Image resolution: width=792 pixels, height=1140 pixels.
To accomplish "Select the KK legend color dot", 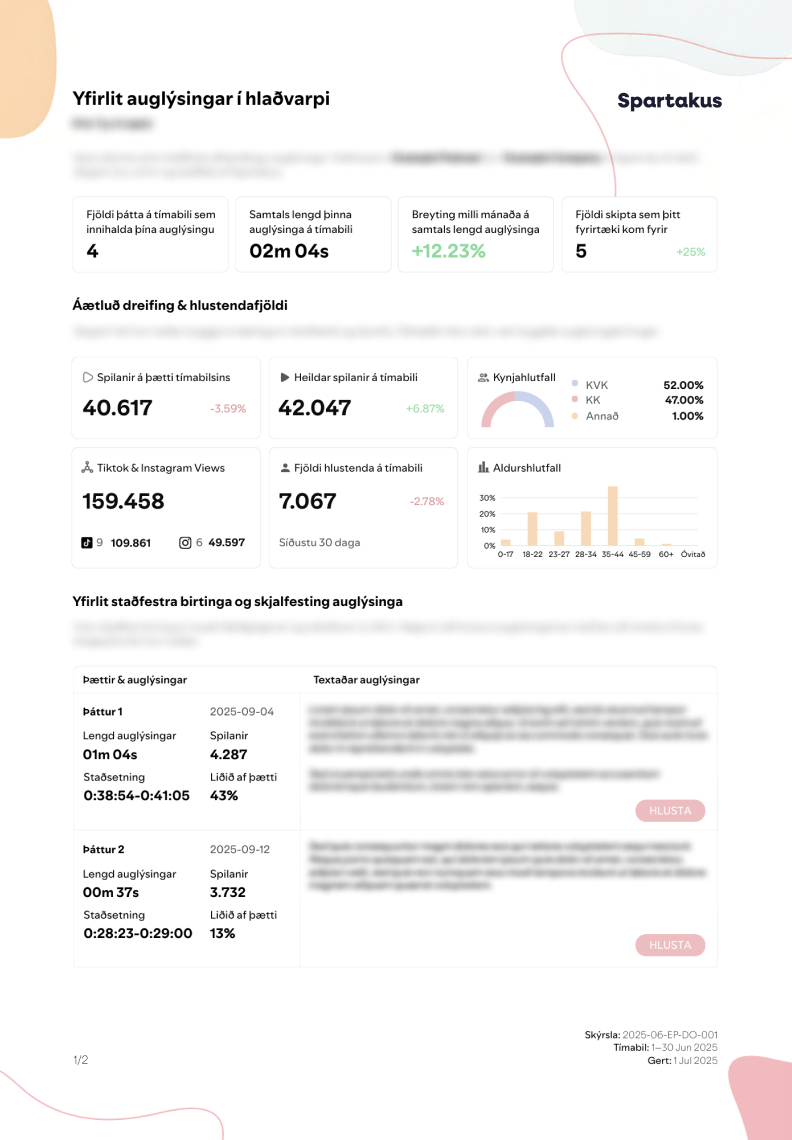I will coord(575,400).
